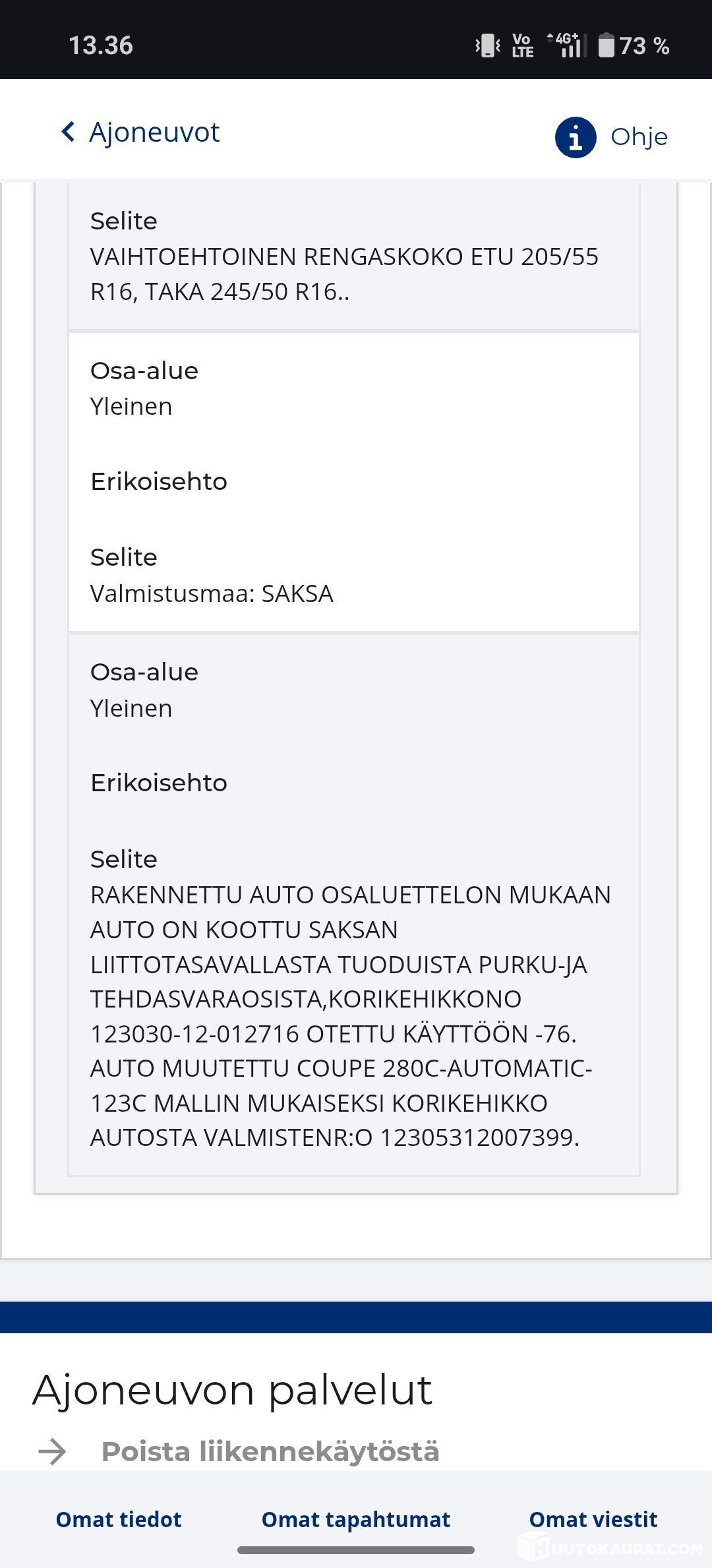Viewport: 712px width, 1568px height.
Task: Tap the Ajoneuvon palvelut heading
Action: coord(232,1390)
